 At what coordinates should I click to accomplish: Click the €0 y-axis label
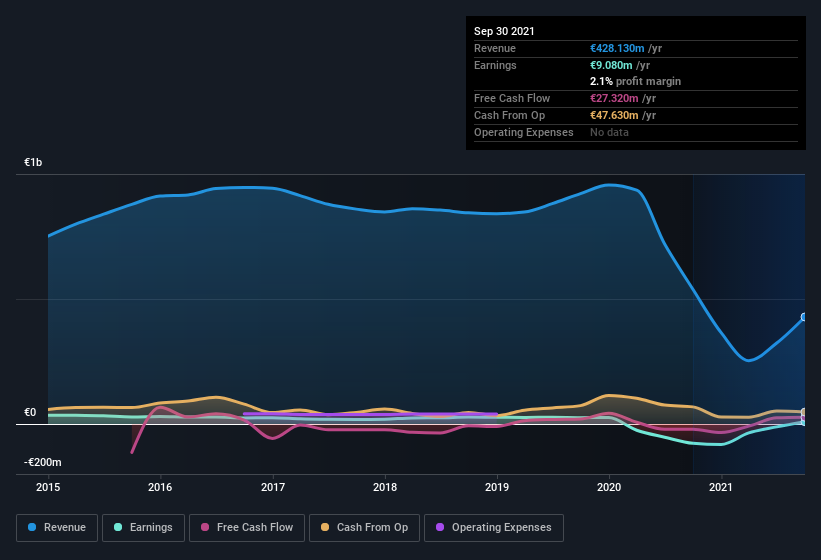[x=30, y=412]
